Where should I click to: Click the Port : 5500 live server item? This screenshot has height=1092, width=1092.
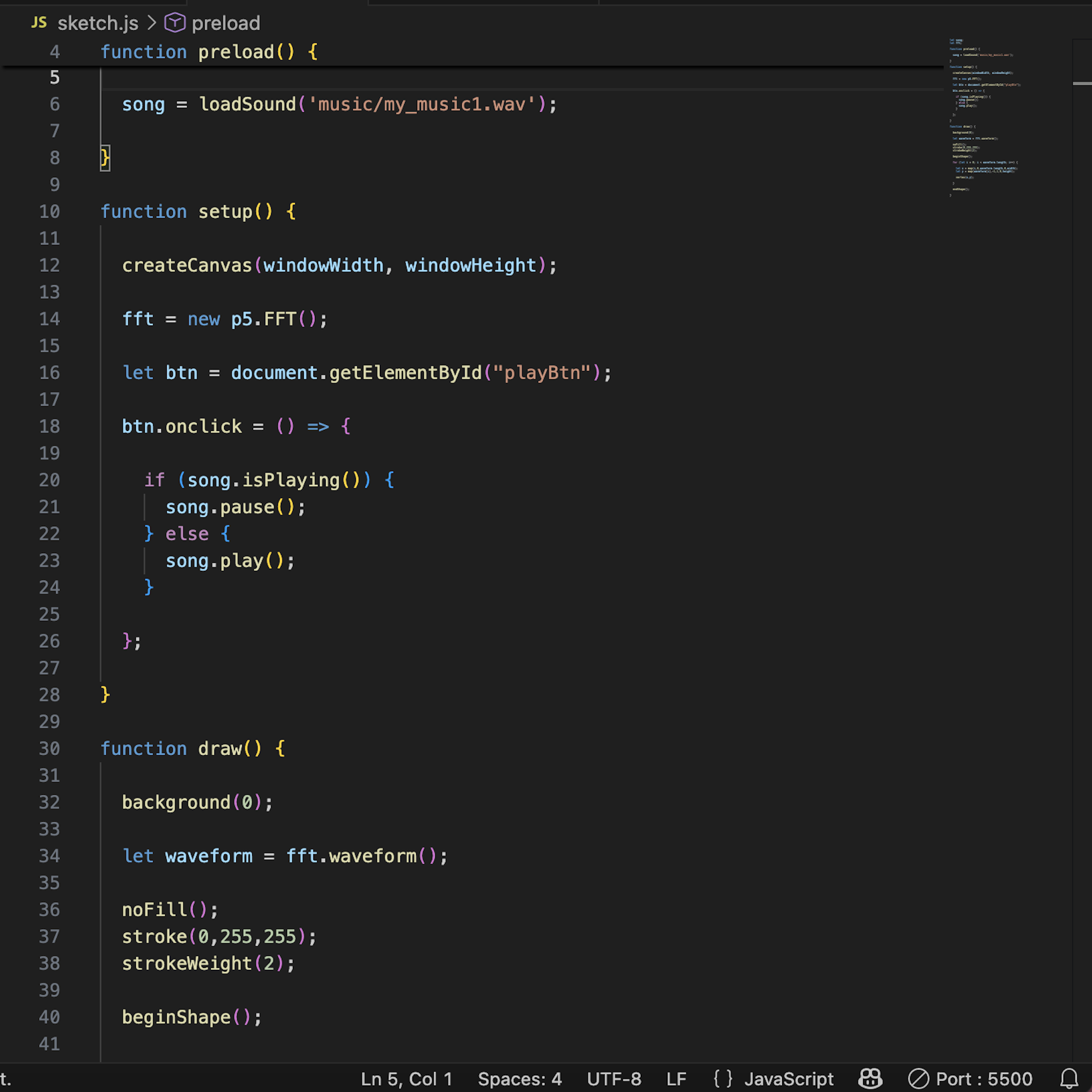pos(970,1078)
